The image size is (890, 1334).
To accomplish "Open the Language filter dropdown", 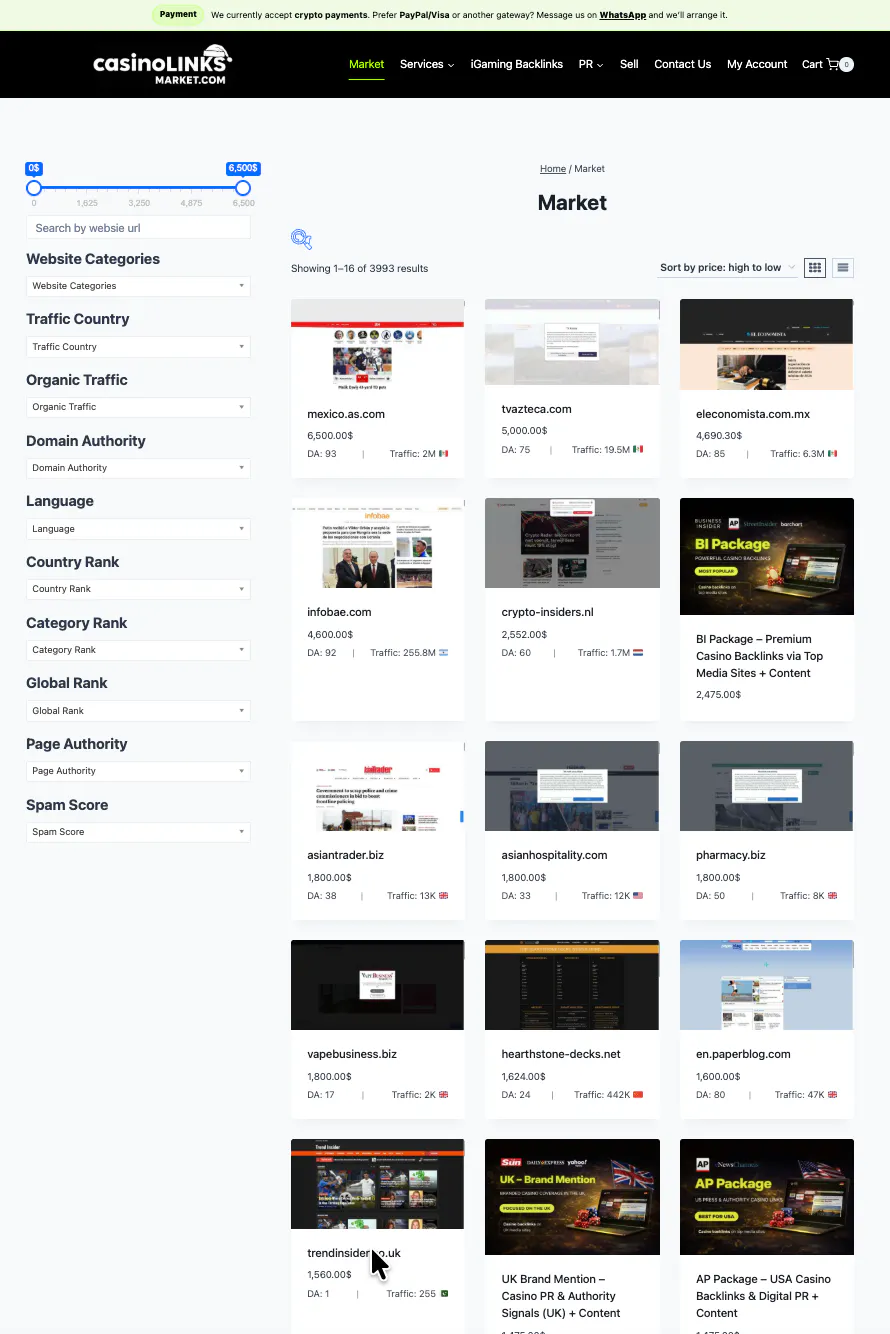I will [x=138, y=529].
